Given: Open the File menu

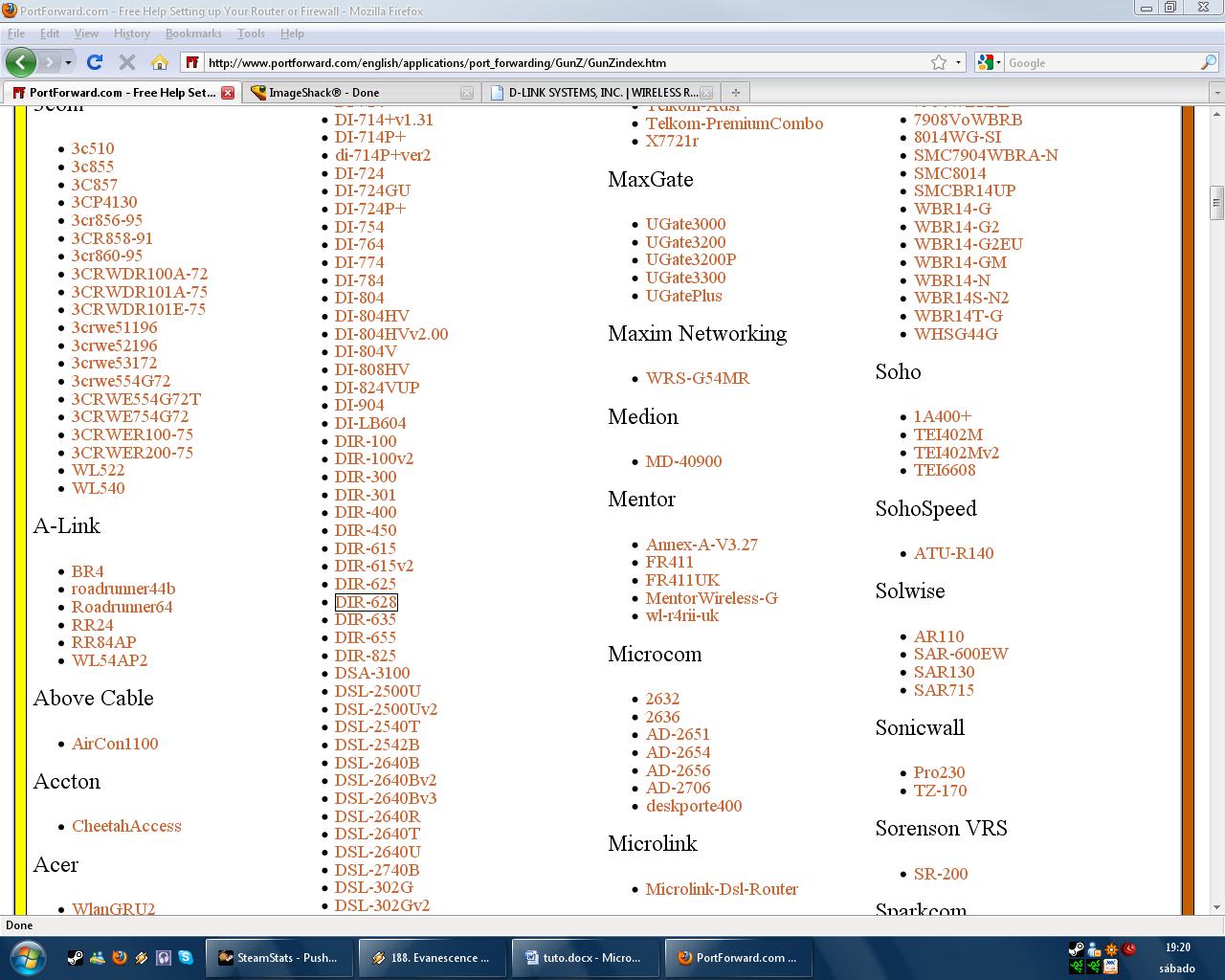Looking at the screenshot, I should pyautogui.click(x=16, y=33).
